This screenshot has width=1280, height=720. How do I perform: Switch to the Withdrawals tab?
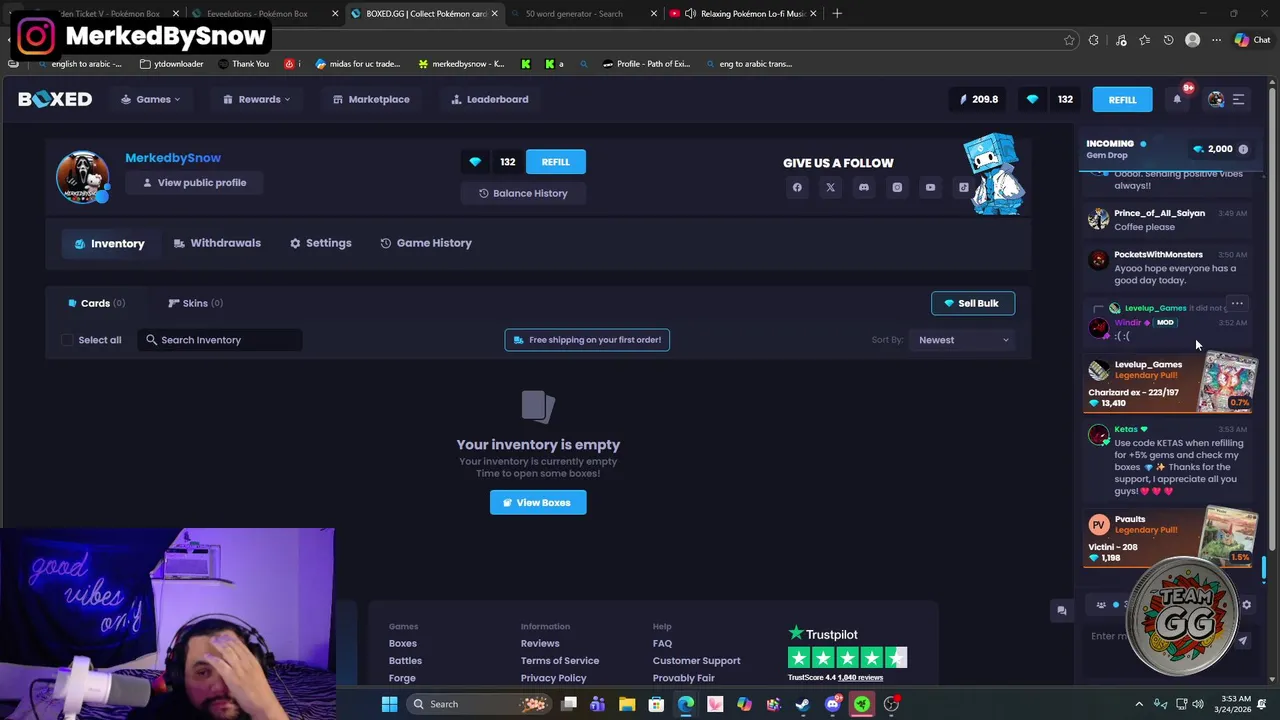(217, 243)
